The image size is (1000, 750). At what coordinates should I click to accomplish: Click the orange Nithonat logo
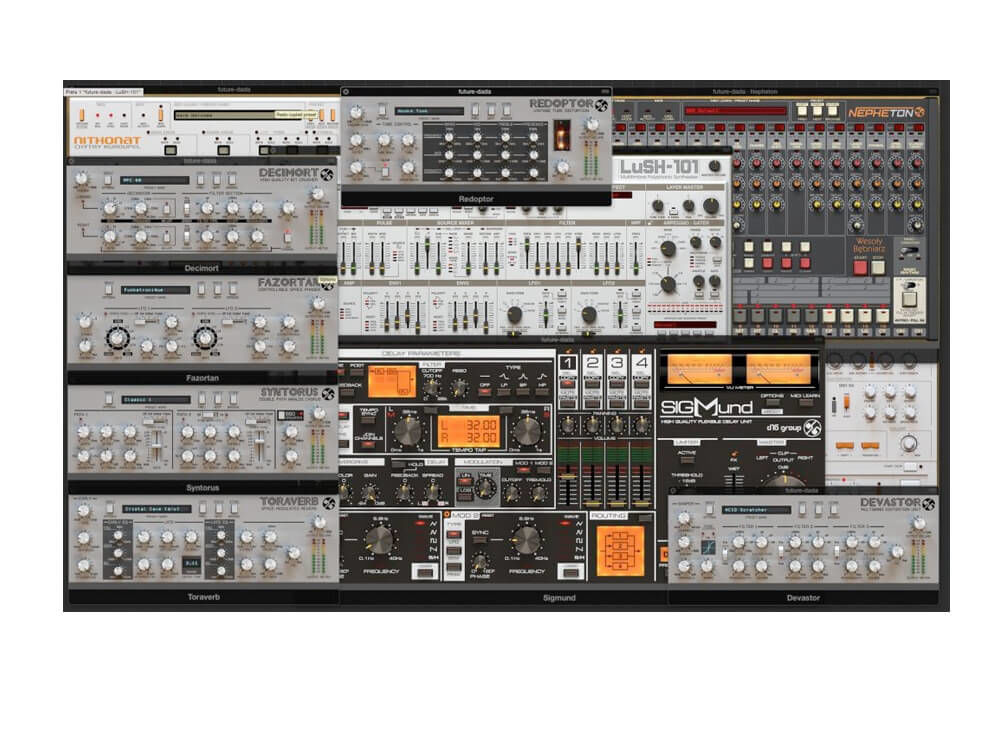(107, 140)
